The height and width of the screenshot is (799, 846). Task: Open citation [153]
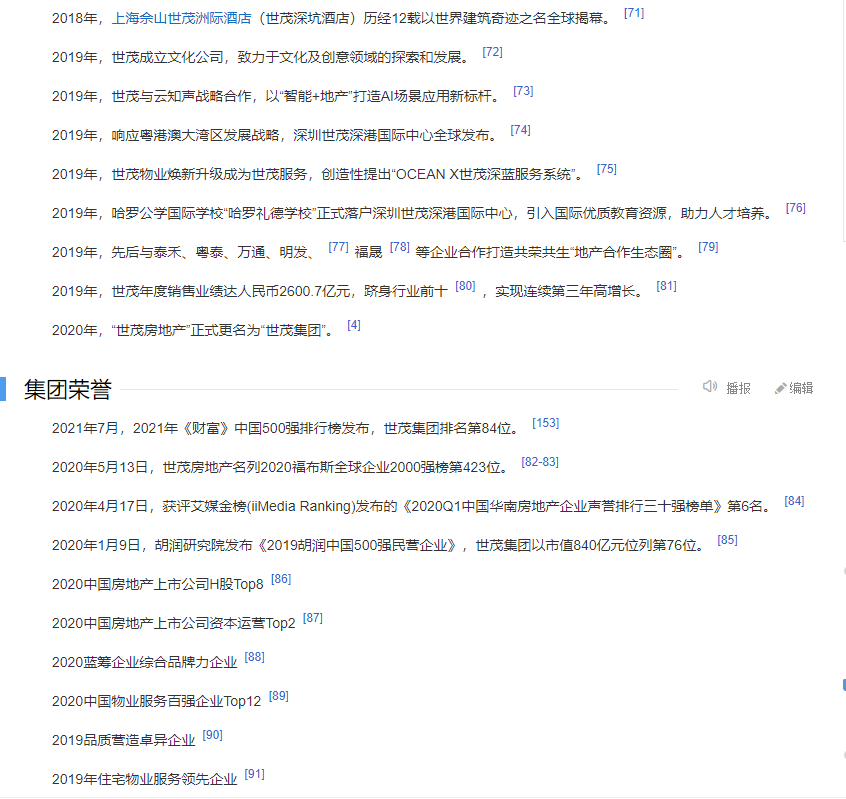click(x=545, y=423)
